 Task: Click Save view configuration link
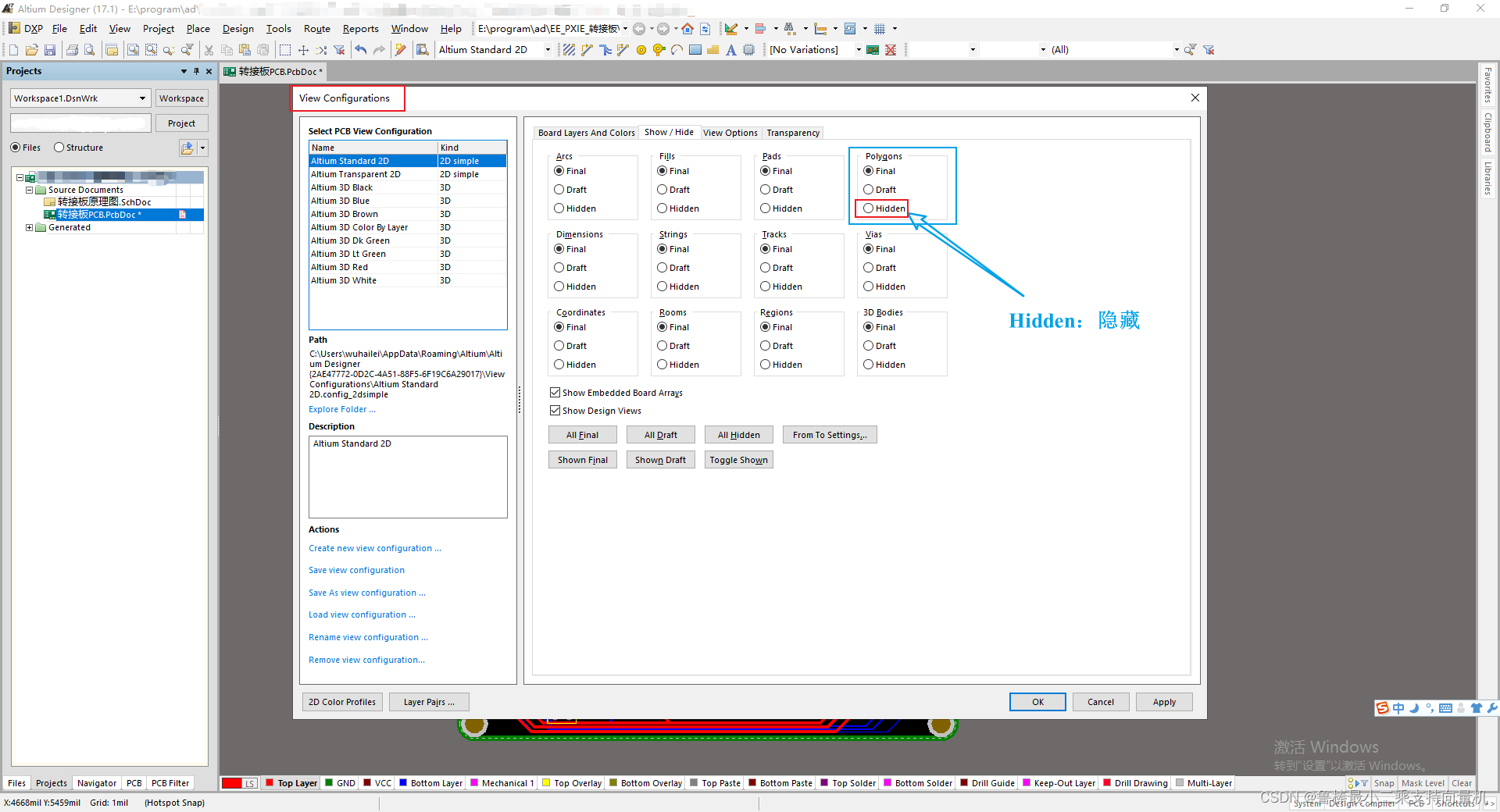tap(356, 571)
